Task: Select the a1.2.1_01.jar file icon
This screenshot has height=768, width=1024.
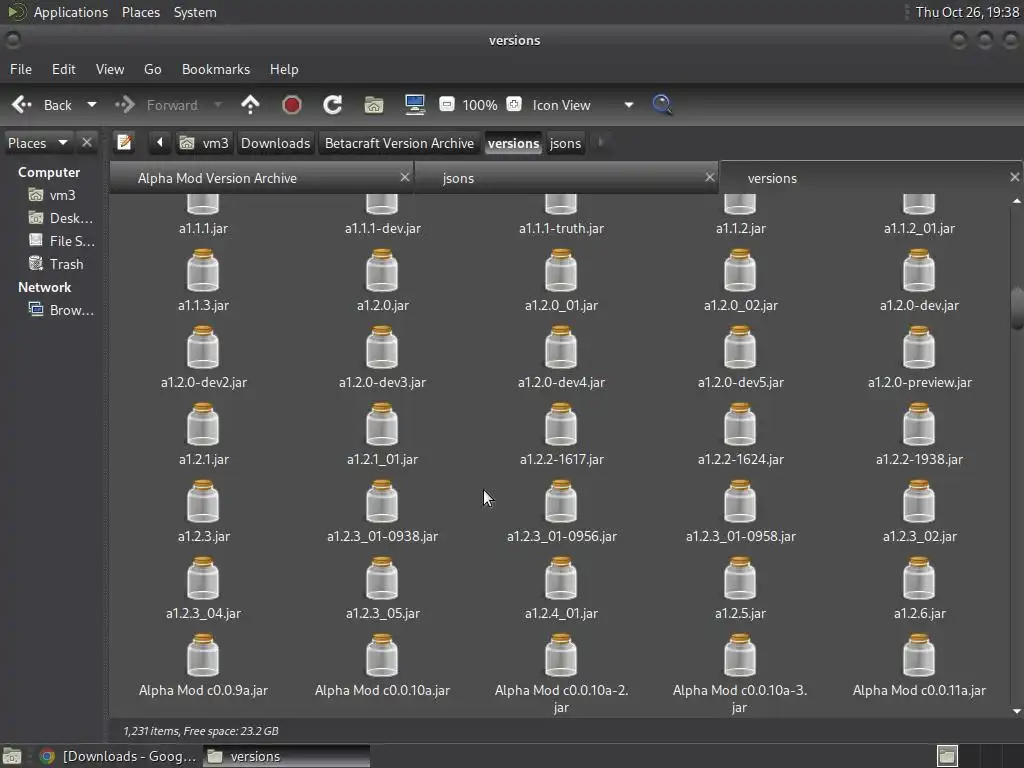Action: [382, 424]
